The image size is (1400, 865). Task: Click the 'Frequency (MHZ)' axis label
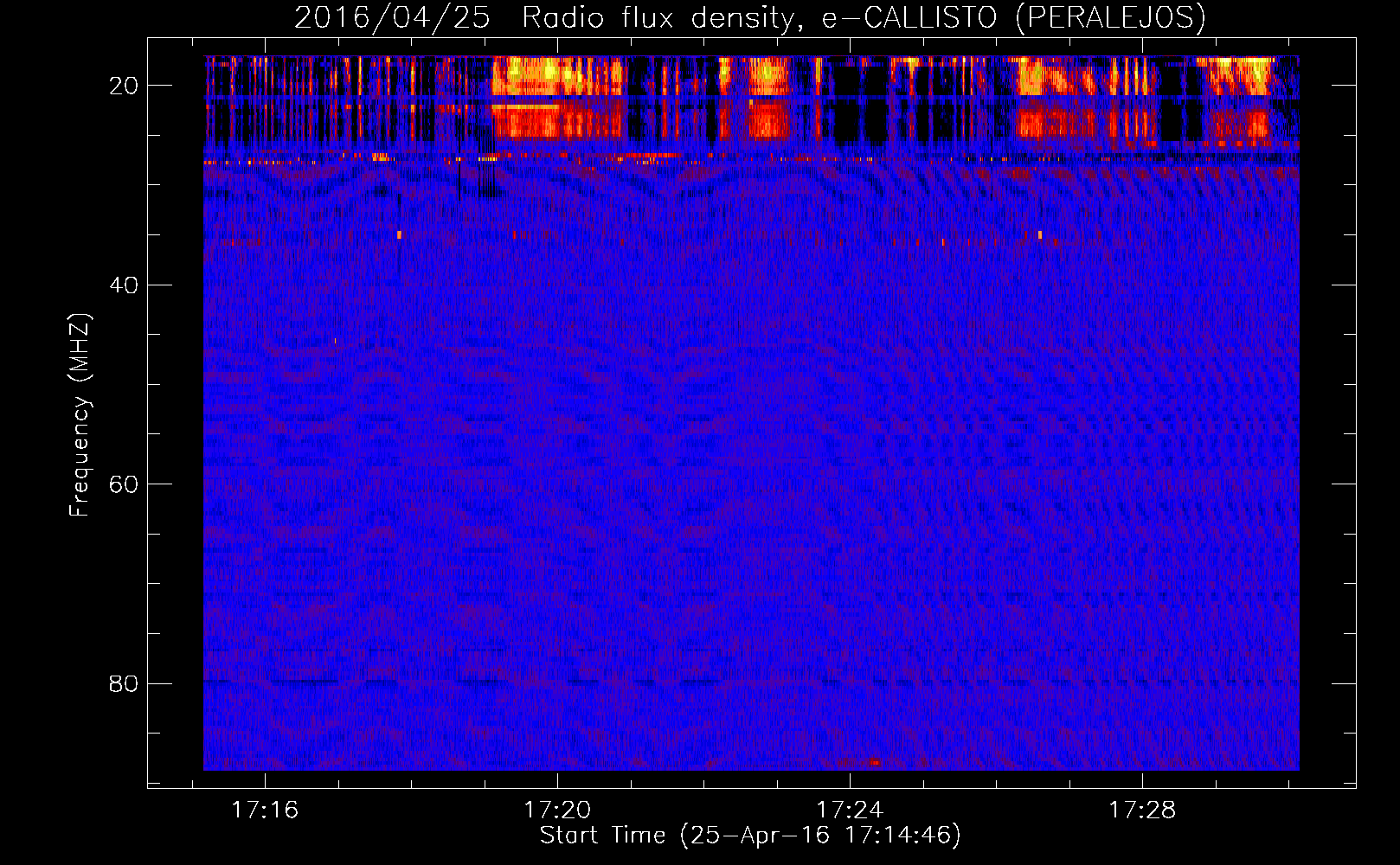pos(80,415)
